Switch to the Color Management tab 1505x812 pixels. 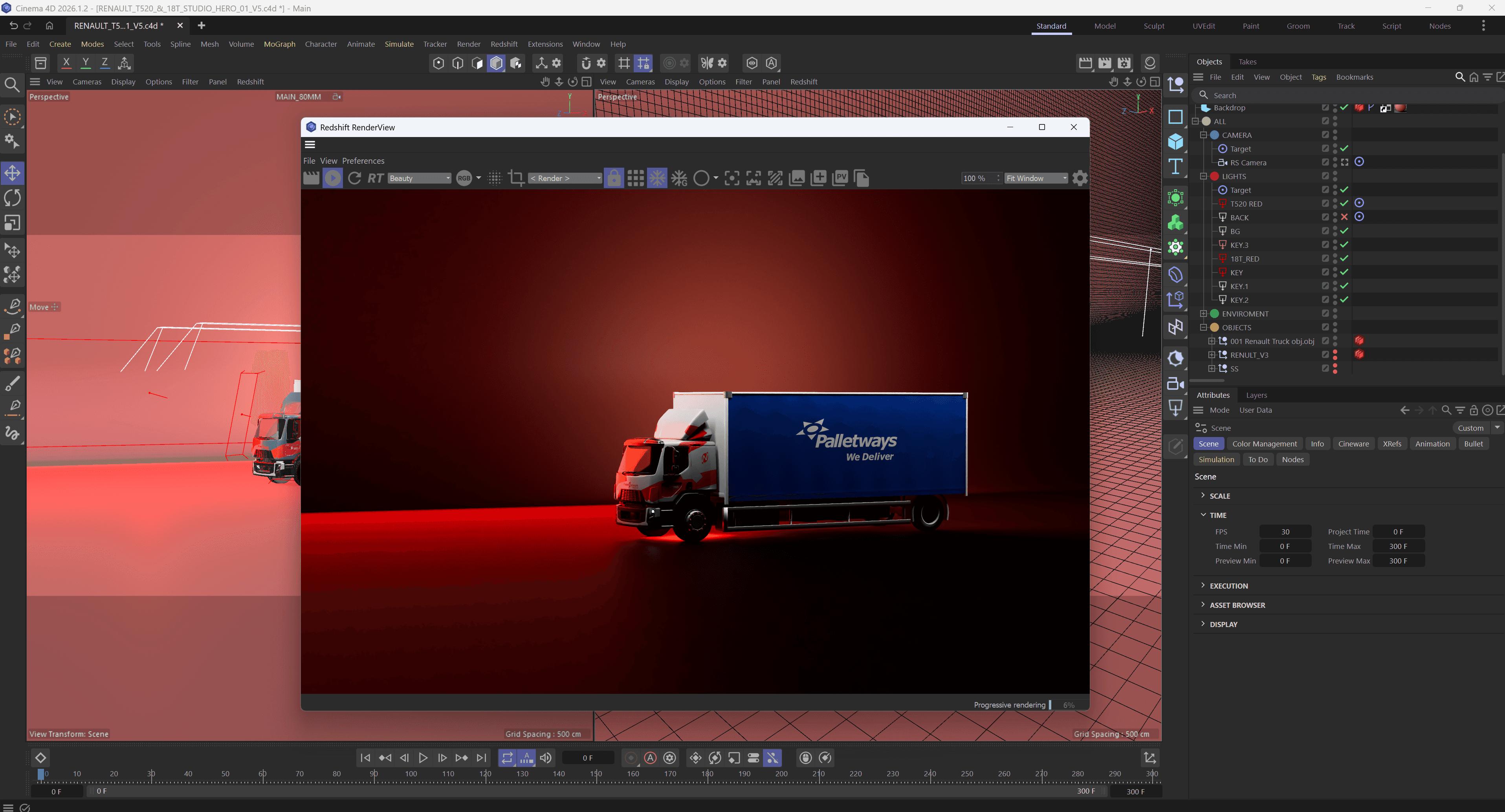pos(1264,444)
